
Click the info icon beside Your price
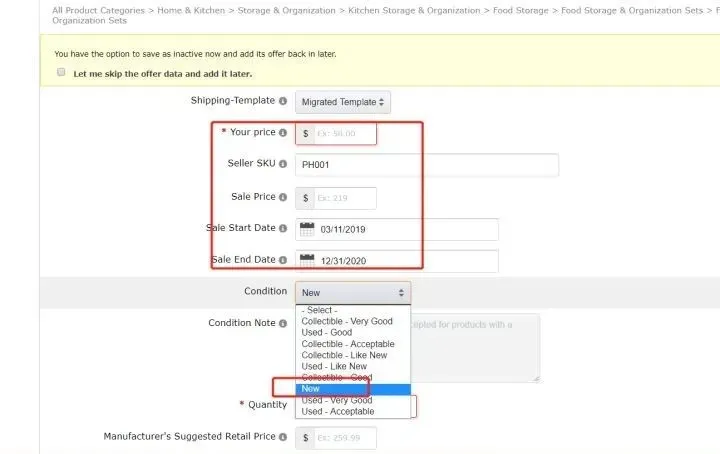coord(283,133)
